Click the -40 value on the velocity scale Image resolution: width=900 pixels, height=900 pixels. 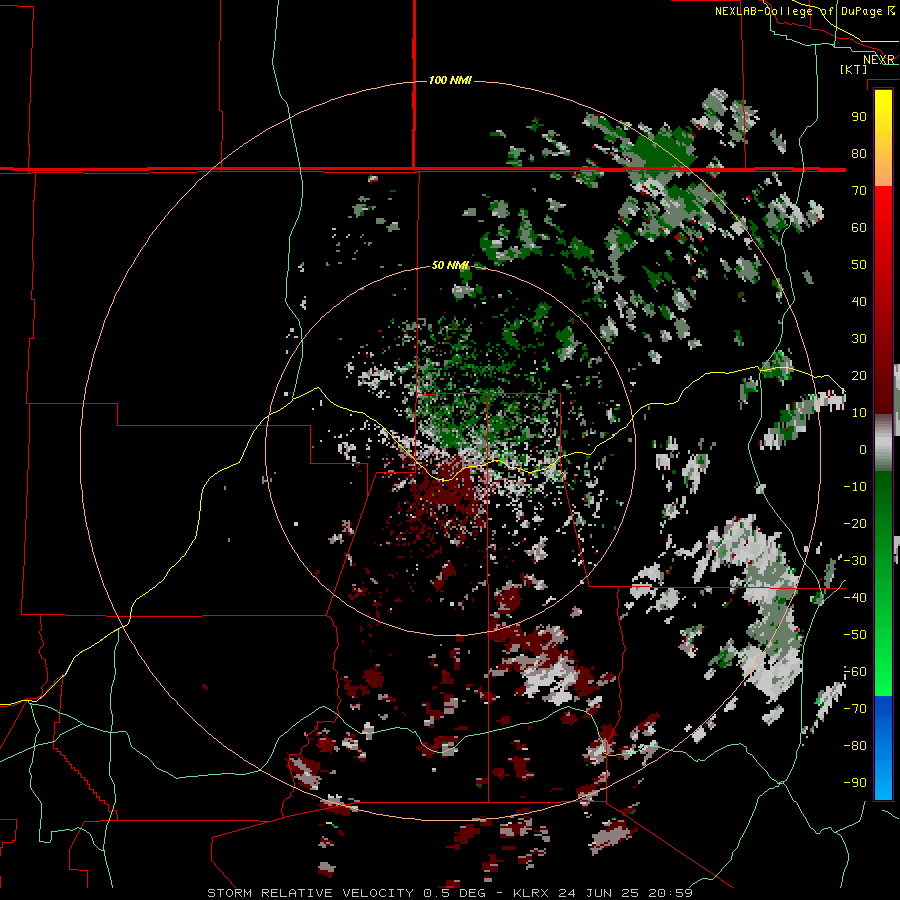(855, 598)
